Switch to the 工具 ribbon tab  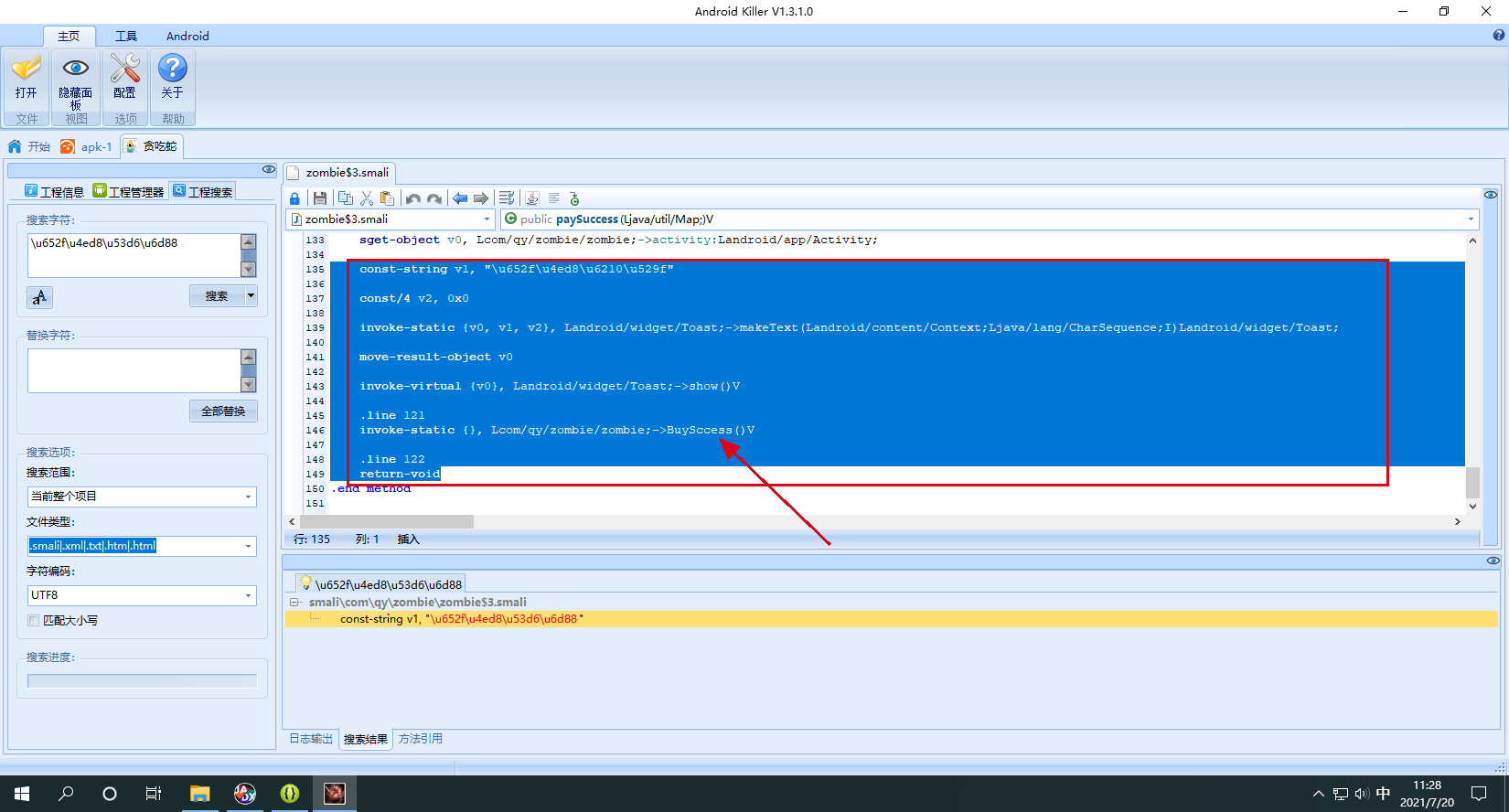coord(126,36)
